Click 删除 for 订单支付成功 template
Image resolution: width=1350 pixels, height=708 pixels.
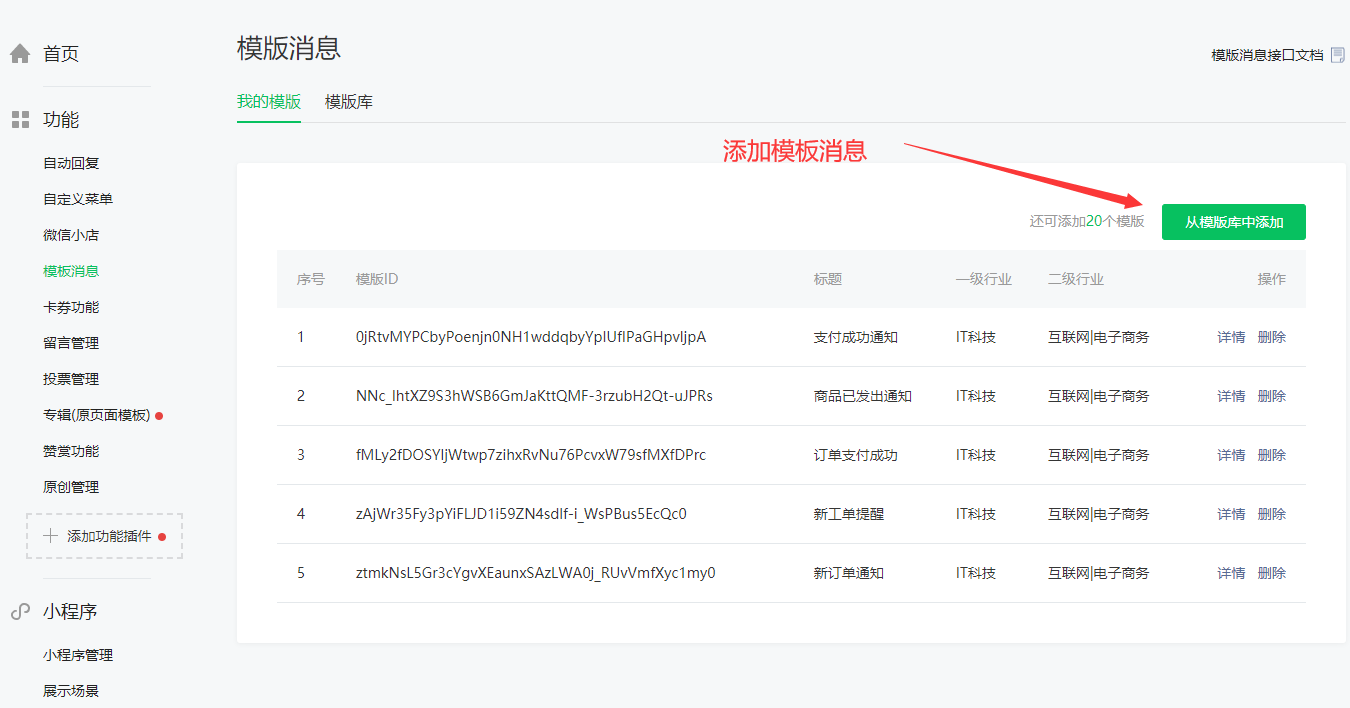pos(1272,455)
